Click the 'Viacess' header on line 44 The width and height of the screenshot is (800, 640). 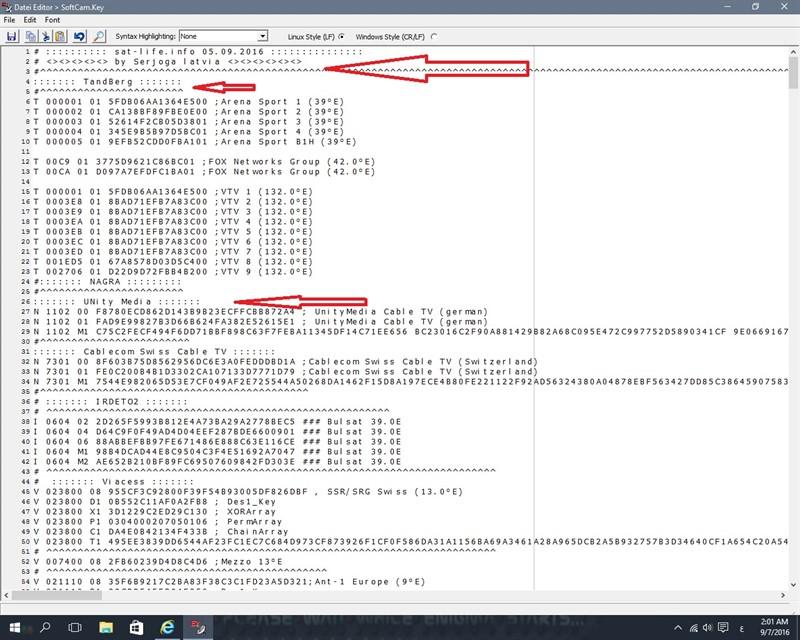tap(123, 482)
